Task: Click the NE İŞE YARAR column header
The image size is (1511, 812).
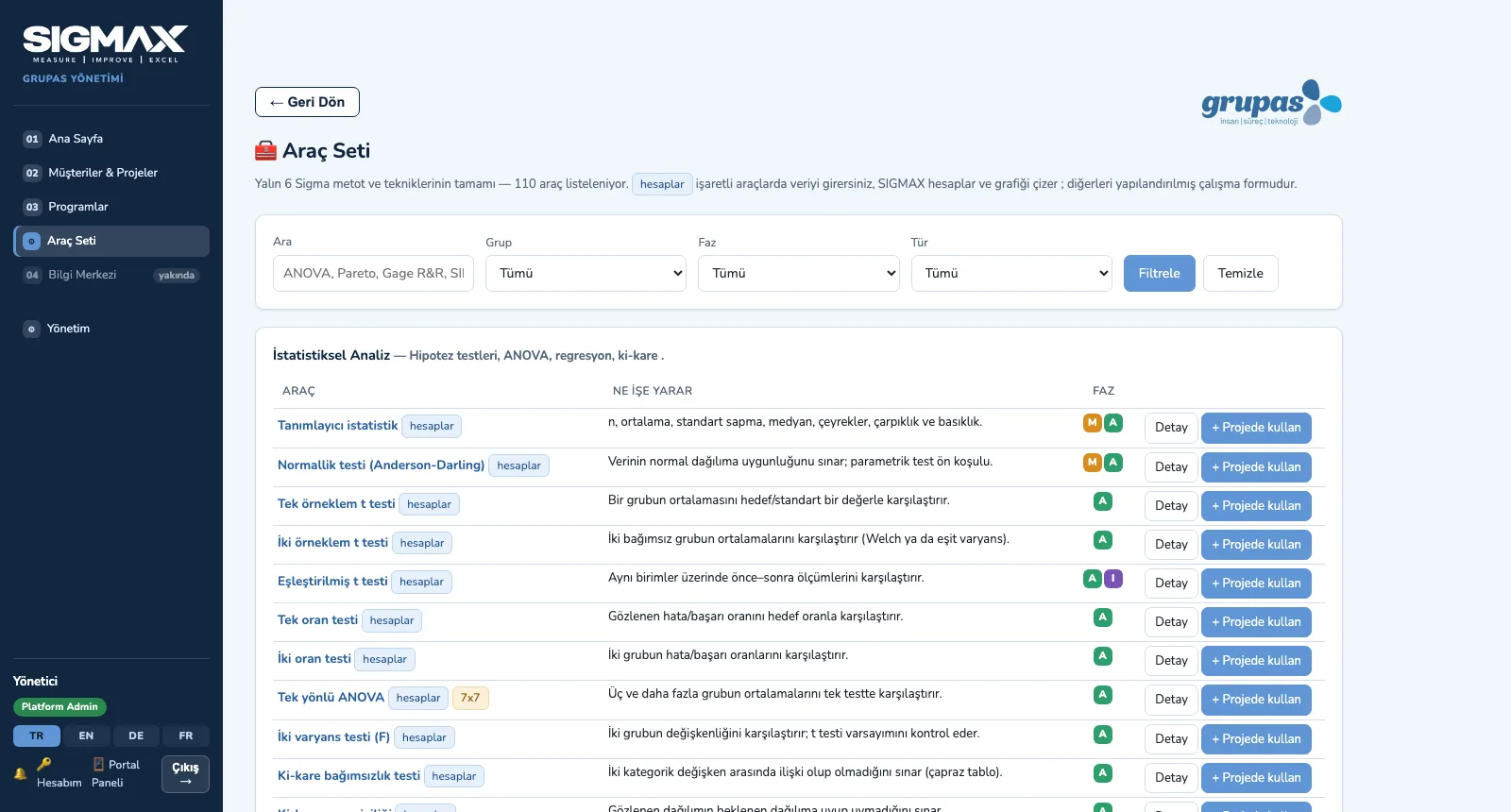Action: click(x=653, y=391)
